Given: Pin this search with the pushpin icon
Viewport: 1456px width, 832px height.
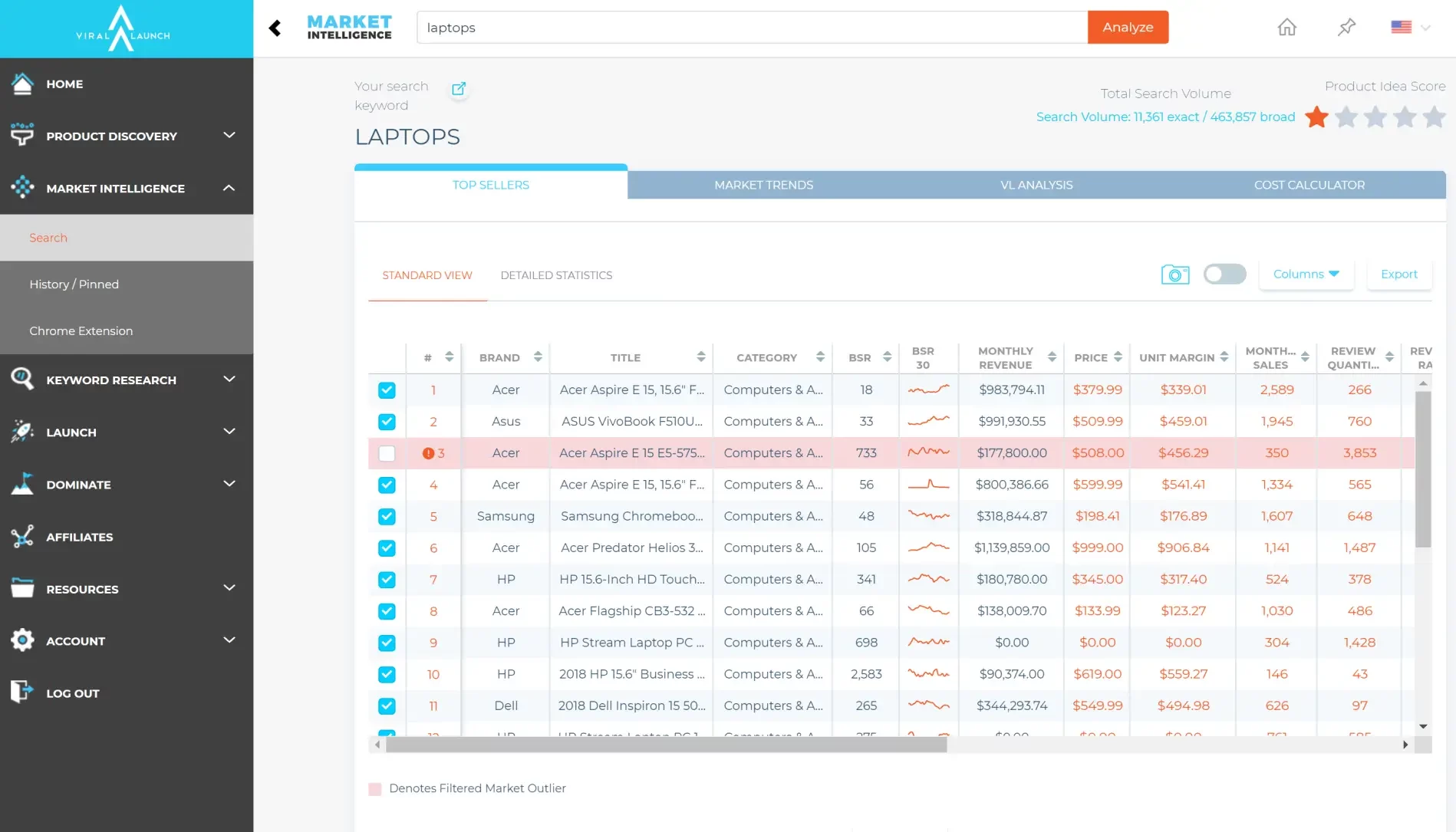Looking at the screenshot, I should (1346, 28).
